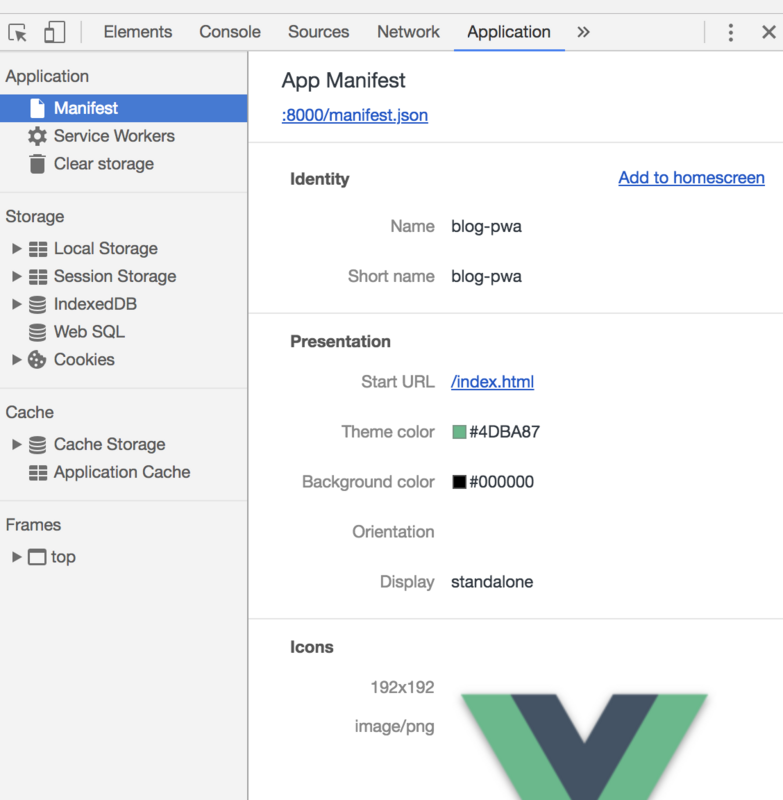Expand the Local Storage tree
The width and height of the screenshot is (783, 800).
(16, 248)
